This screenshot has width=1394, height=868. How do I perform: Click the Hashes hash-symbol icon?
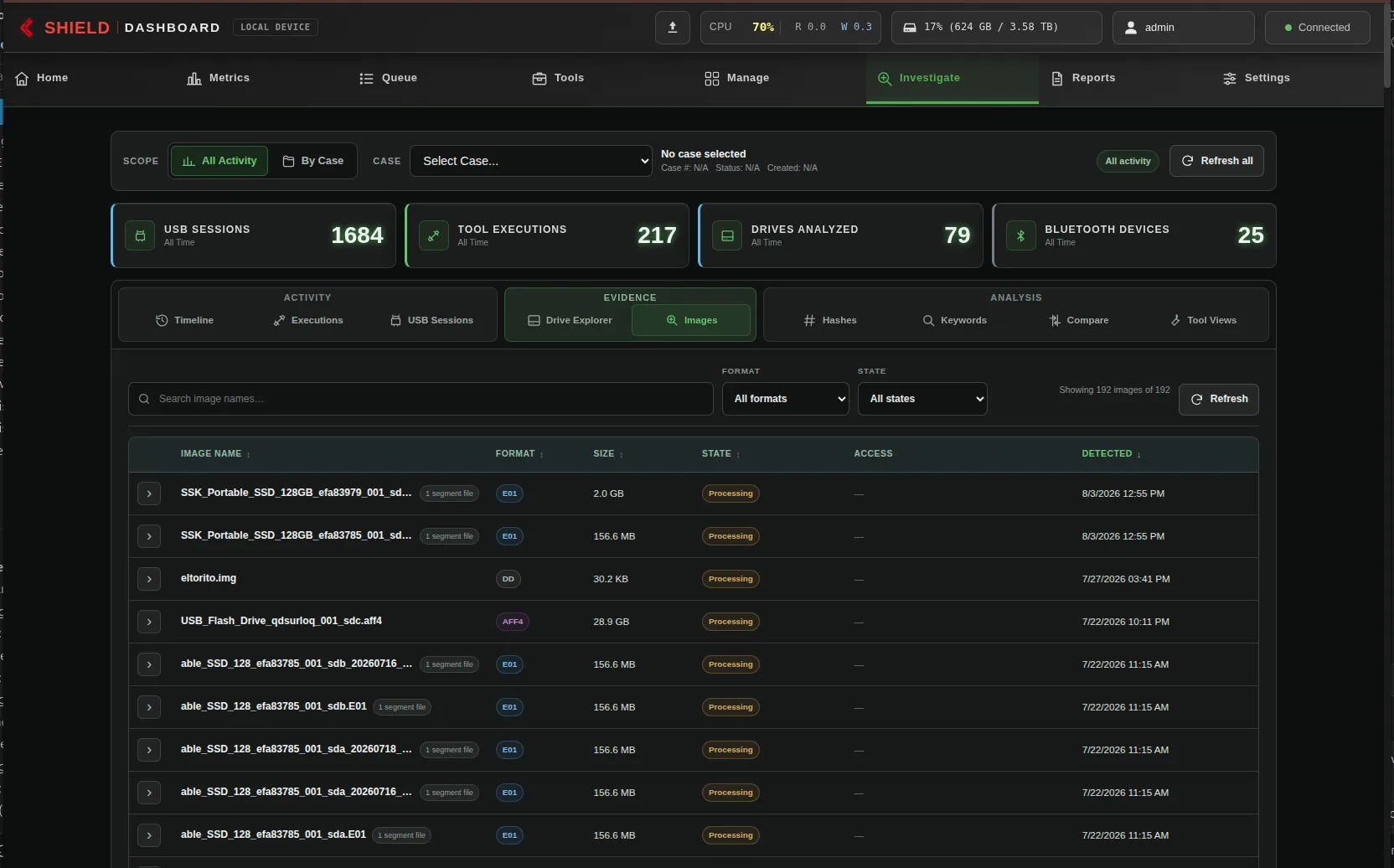click(x=809, y=320)
